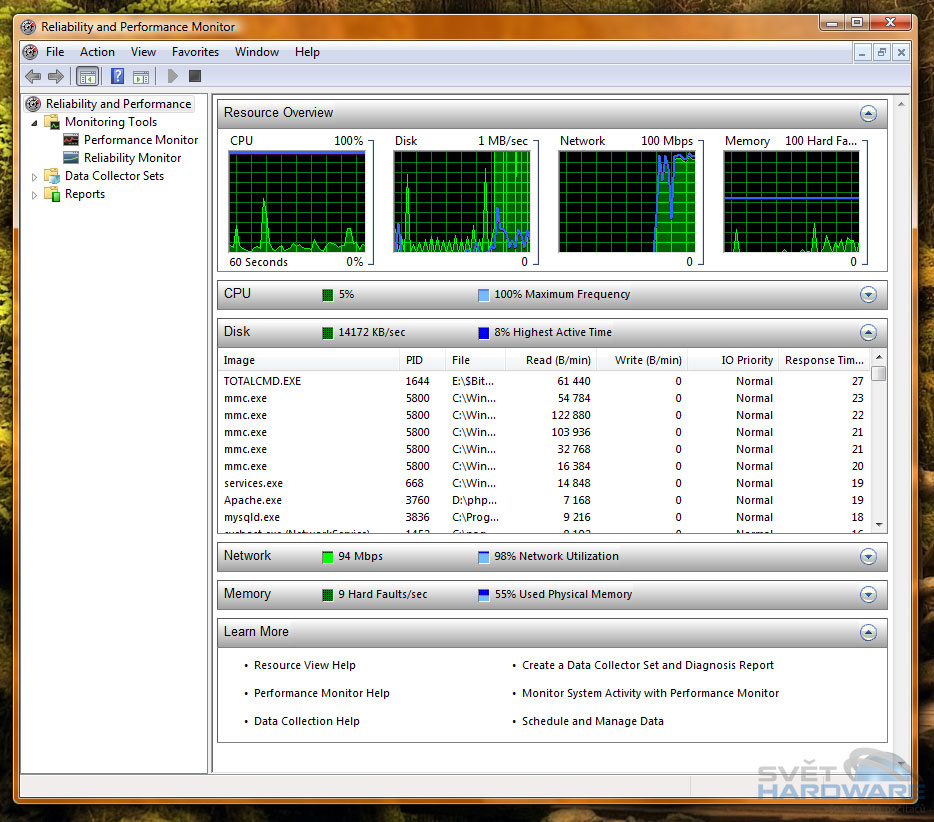Select Reliability Monitor in the tree

pos(132,158)
